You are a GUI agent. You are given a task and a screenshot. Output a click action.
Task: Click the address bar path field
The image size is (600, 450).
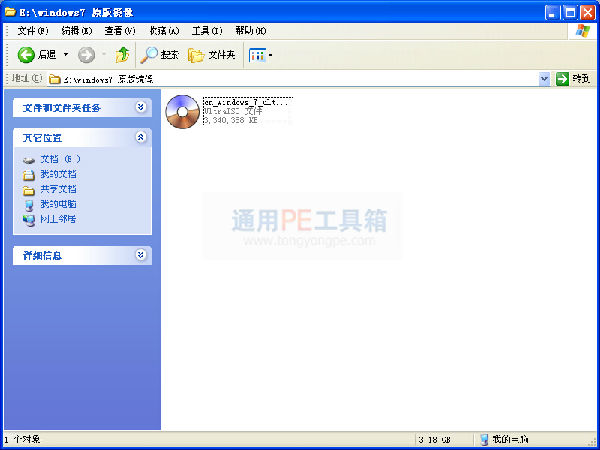point(293,79)
